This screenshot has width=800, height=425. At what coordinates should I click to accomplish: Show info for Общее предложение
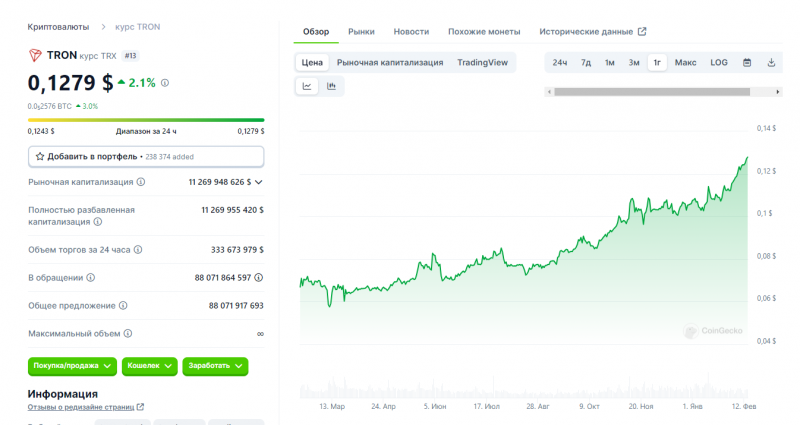pos(123,306)
